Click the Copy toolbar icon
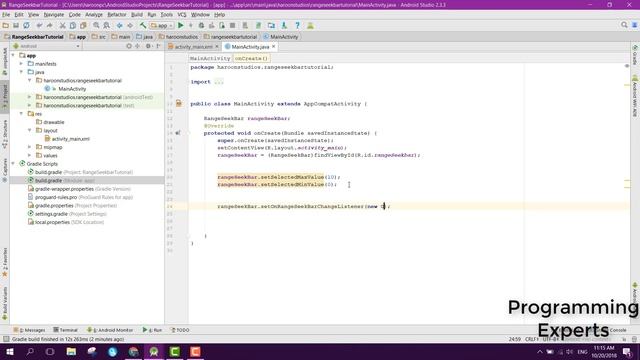 [x=73, y=25]
